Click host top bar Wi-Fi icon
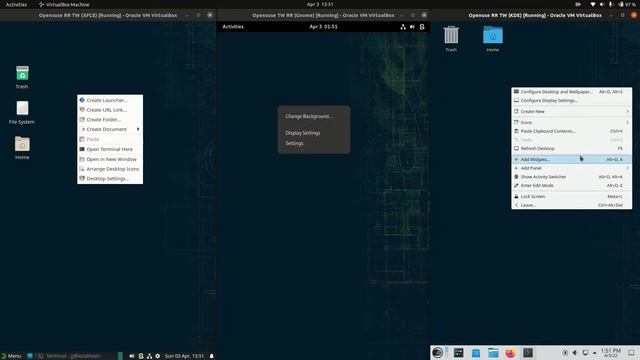Screen dimensions: 640x360 593,4
